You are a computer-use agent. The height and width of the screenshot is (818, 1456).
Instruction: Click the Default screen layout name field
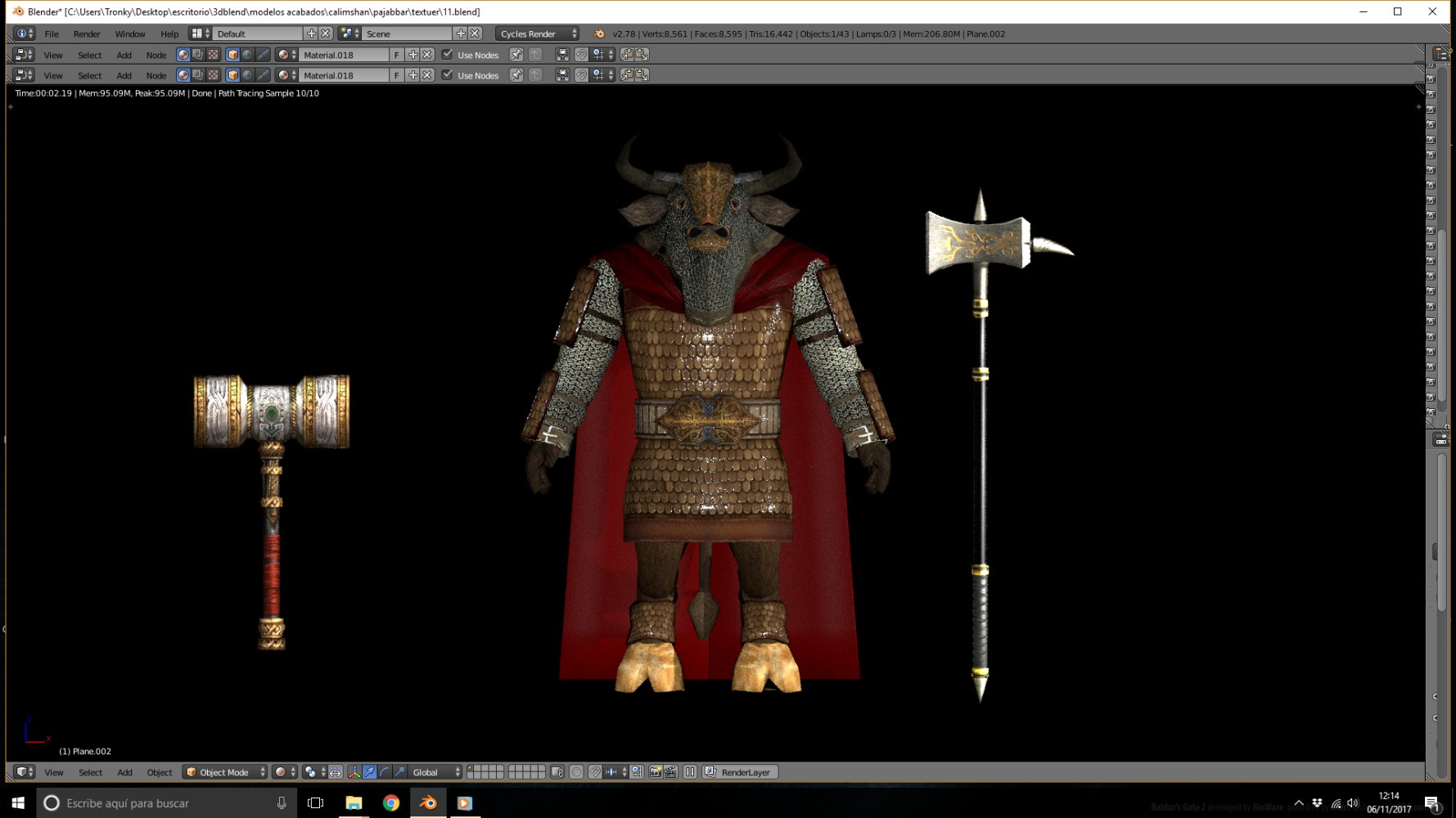pos(258,34)
